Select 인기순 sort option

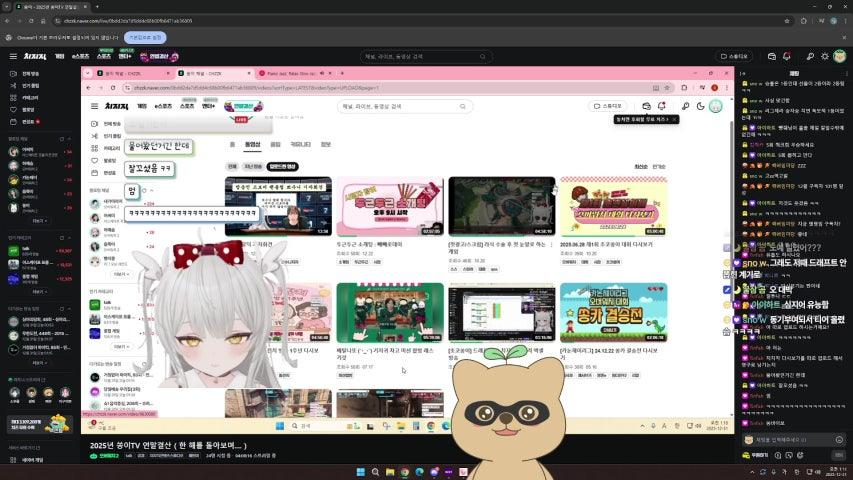[x=659, y=167]
